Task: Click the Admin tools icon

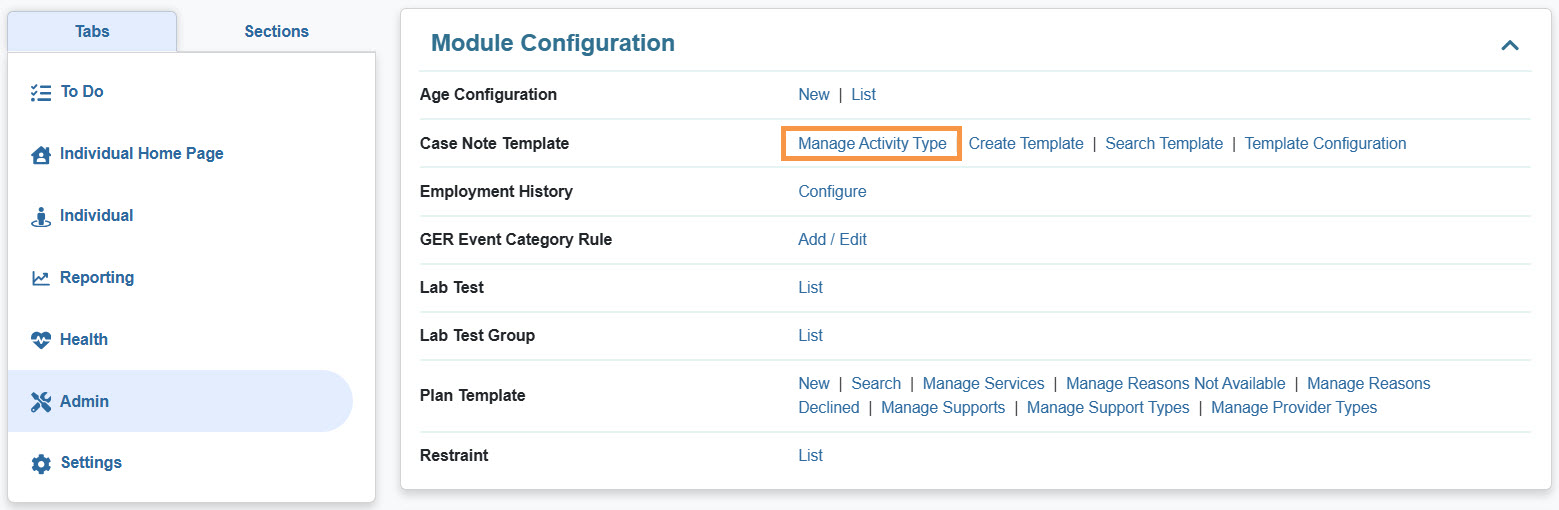Action: [41, 402]
